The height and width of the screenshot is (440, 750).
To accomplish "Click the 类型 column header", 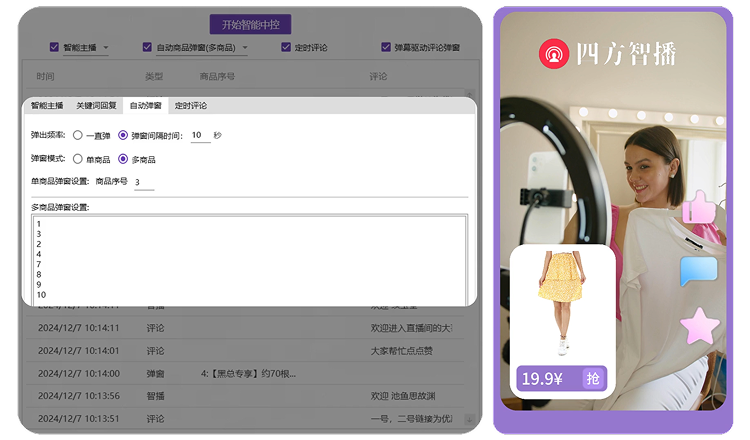I will point(154,77).
